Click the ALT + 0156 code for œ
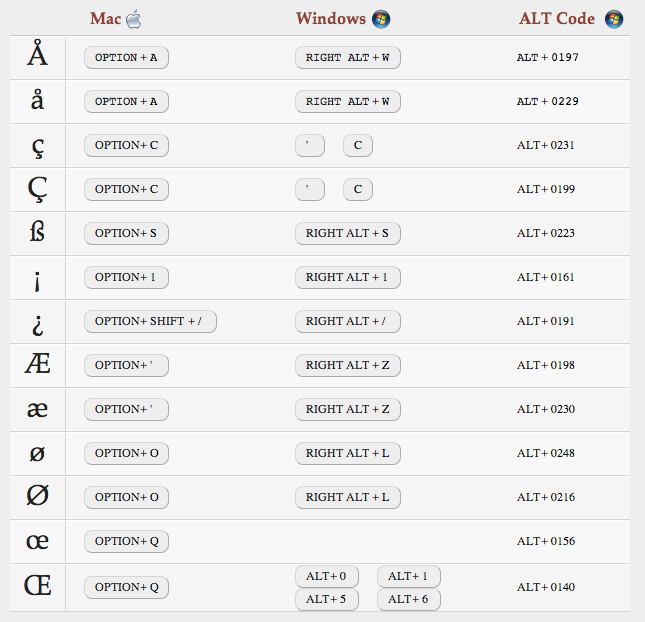 click(x=545, y=541)
